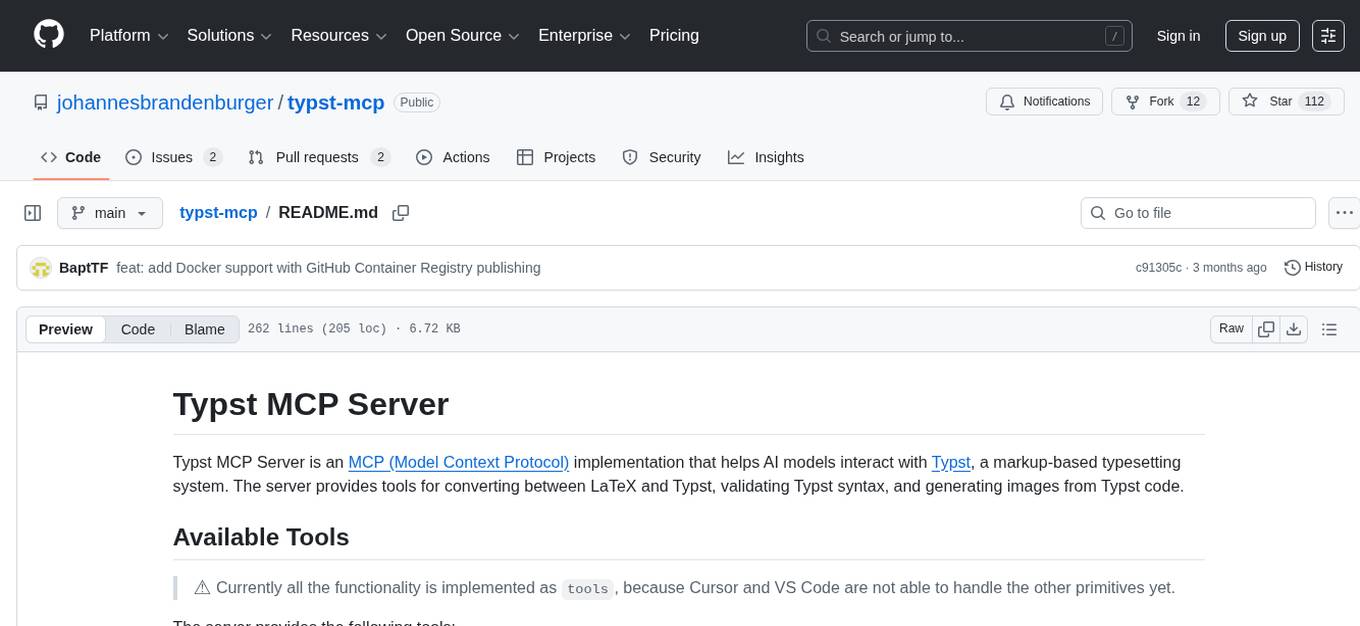The height and width of the screenshot is (626, 1360).
Task: Expand the Open Source menu
Action: click(462, 35)
